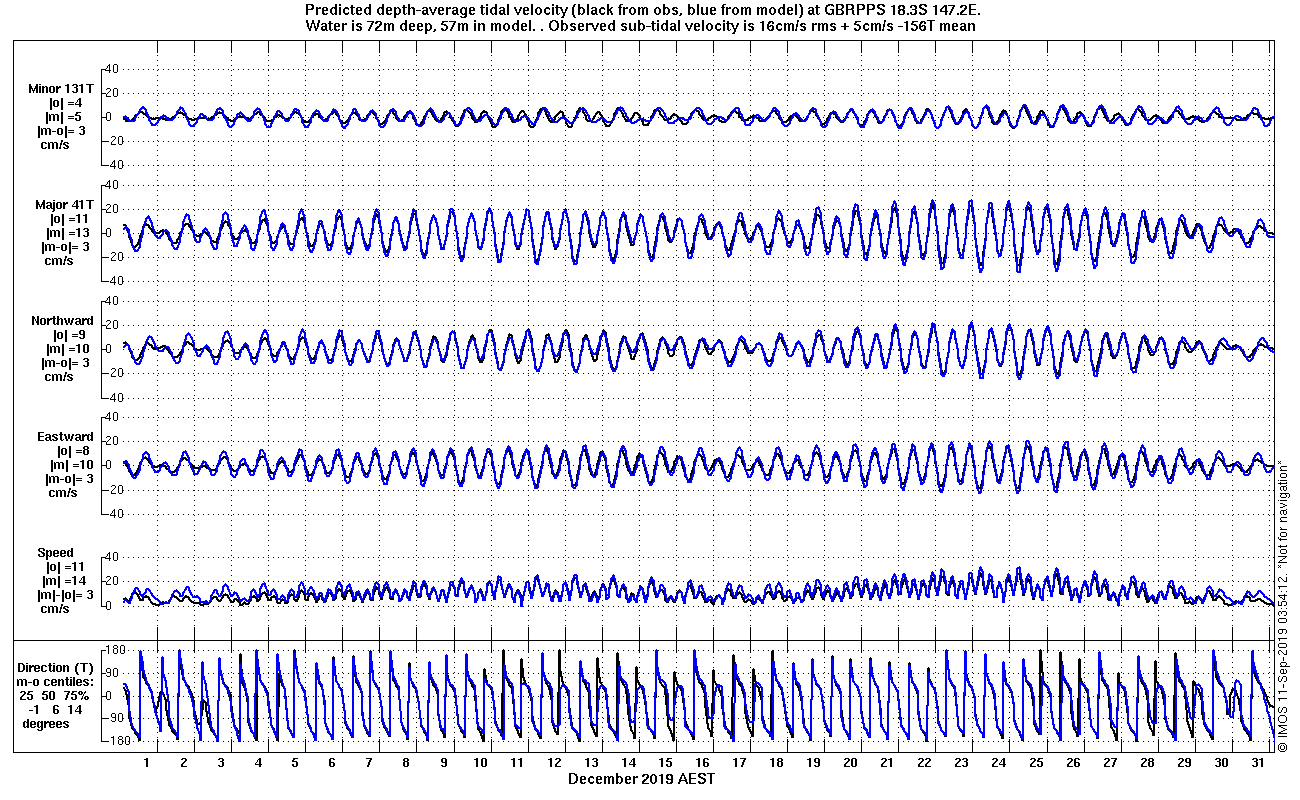Select the "Minor 131T" panel label
This screenshot has width=1300, height=800.
61,89
